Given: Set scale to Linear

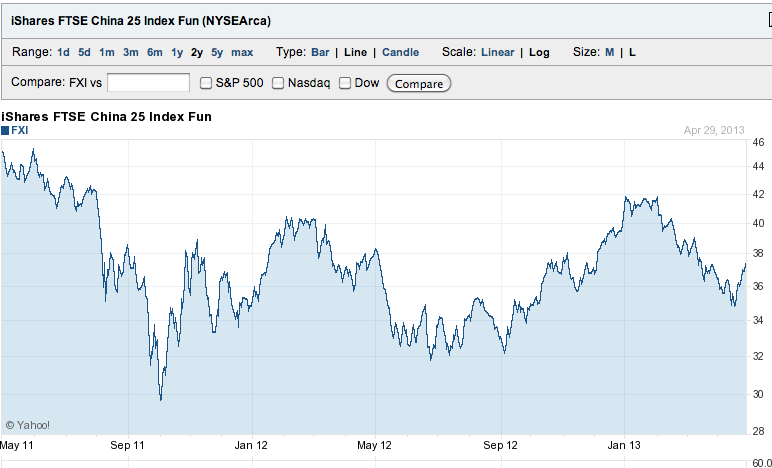Looking at the screenshot, I should (x=497, y=52).
